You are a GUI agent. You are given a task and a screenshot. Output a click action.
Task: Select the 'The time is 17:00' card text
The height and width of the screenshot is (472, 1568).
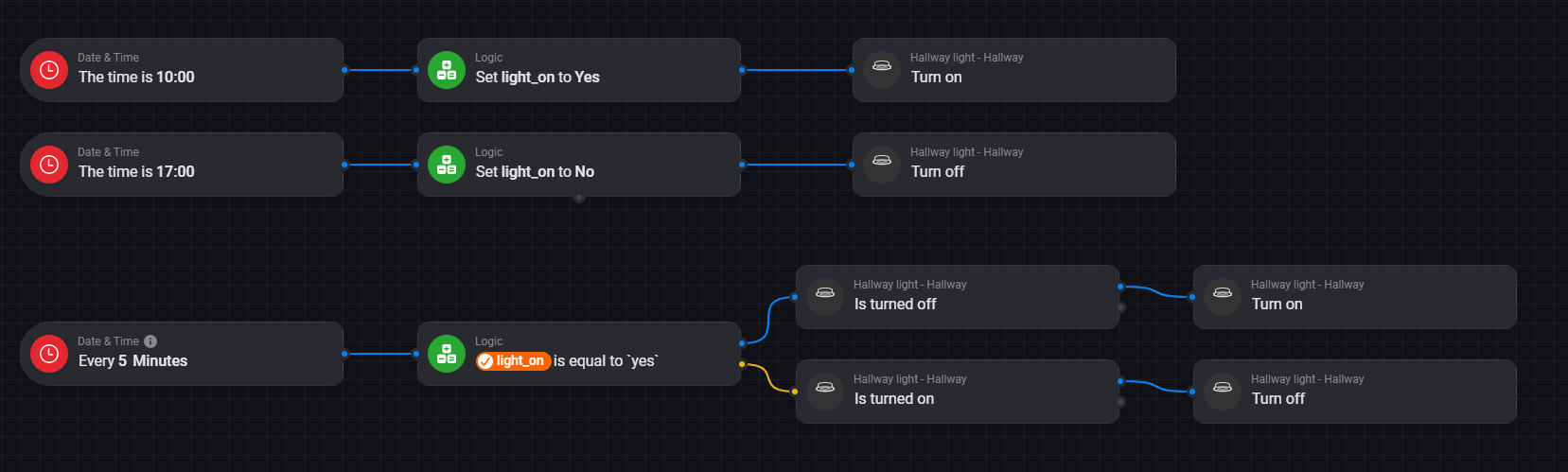click(136, 172)
